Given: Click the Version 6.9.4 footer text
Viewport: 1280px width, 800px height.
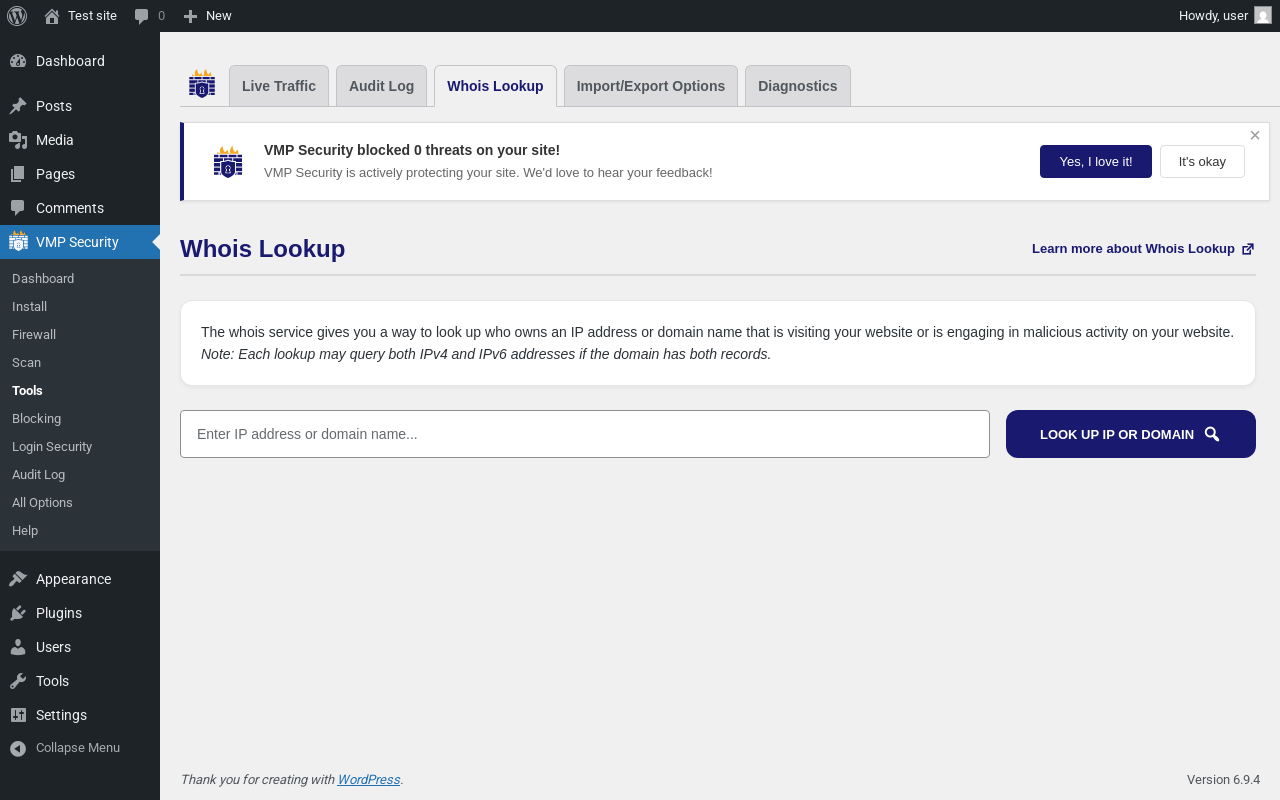Looking at the screenshot, I should pos(1223,780).
